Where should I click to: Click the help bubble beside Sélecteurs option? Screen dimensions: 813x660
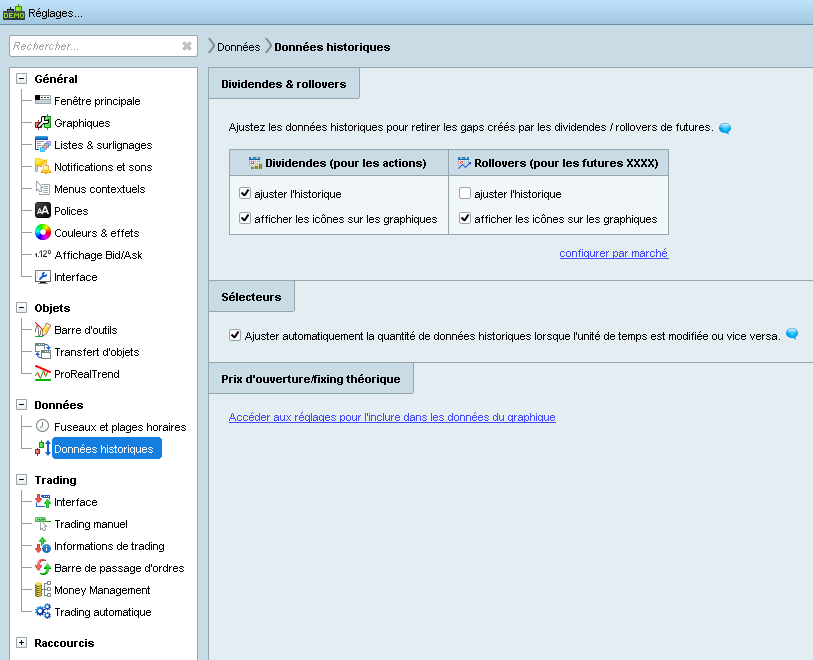[792, 334]
